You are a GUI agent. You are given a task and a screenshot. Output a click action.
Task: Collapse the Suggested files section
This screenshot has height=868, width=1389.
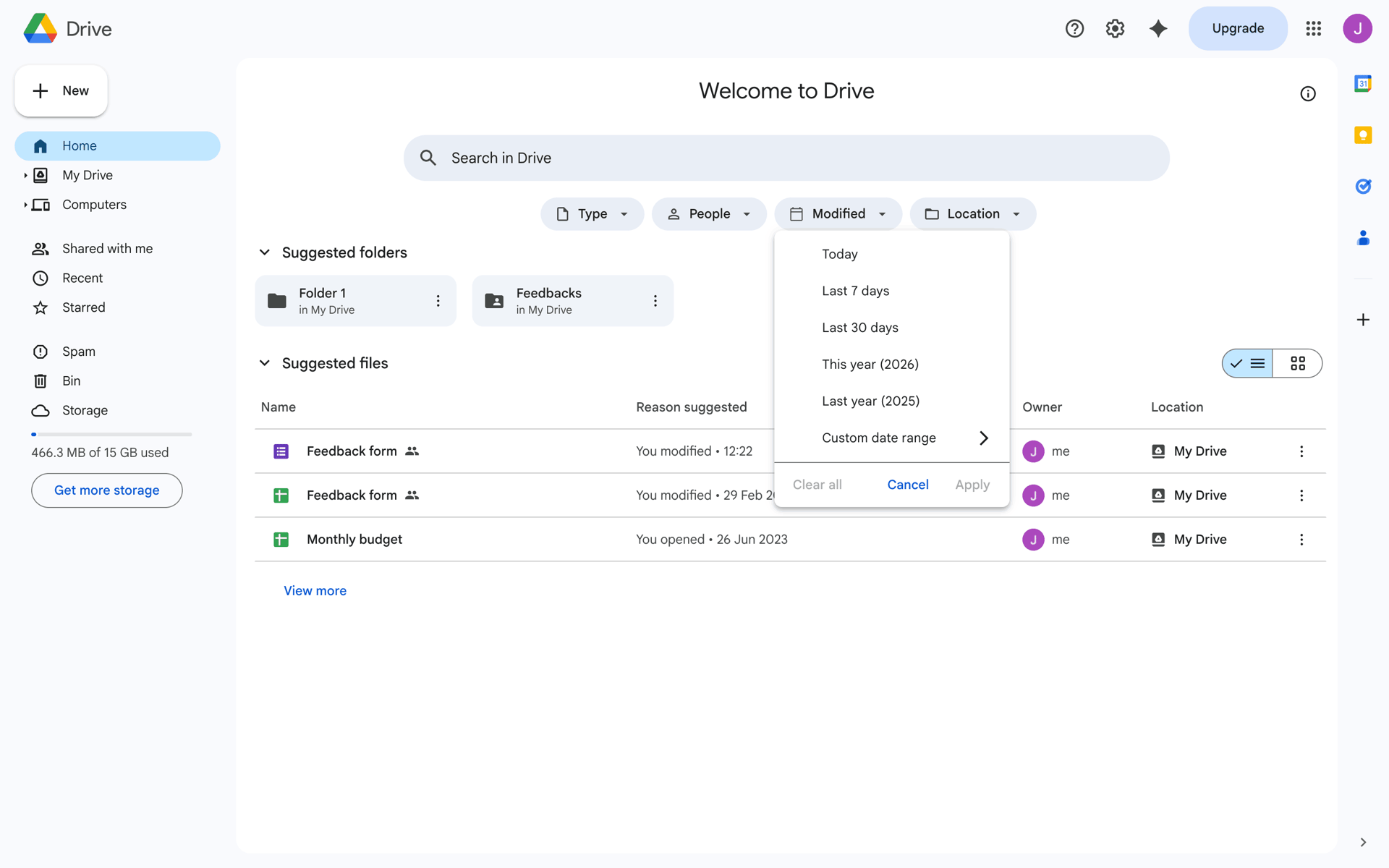point(265,363)
